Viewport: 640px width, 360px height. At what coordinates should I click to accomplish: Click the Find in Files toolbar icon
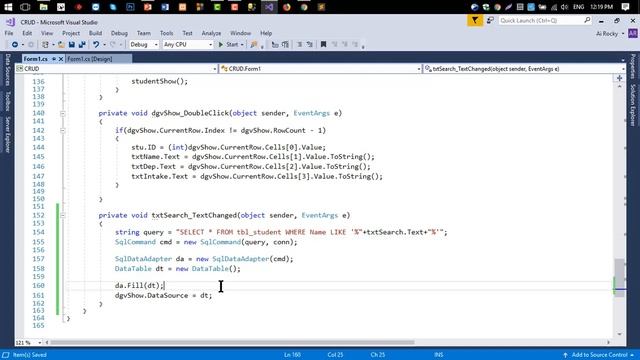254,44
